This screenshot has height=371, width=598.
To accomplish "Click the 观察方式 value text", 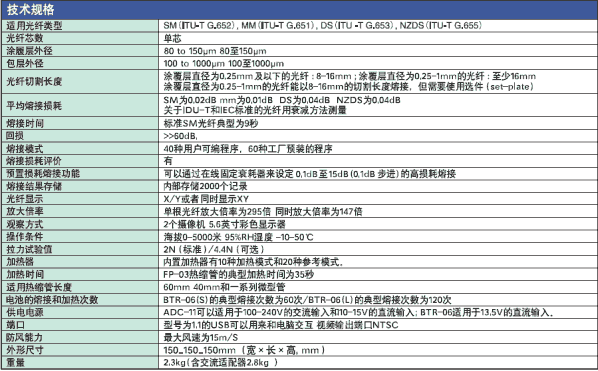I will click(225, 224).
